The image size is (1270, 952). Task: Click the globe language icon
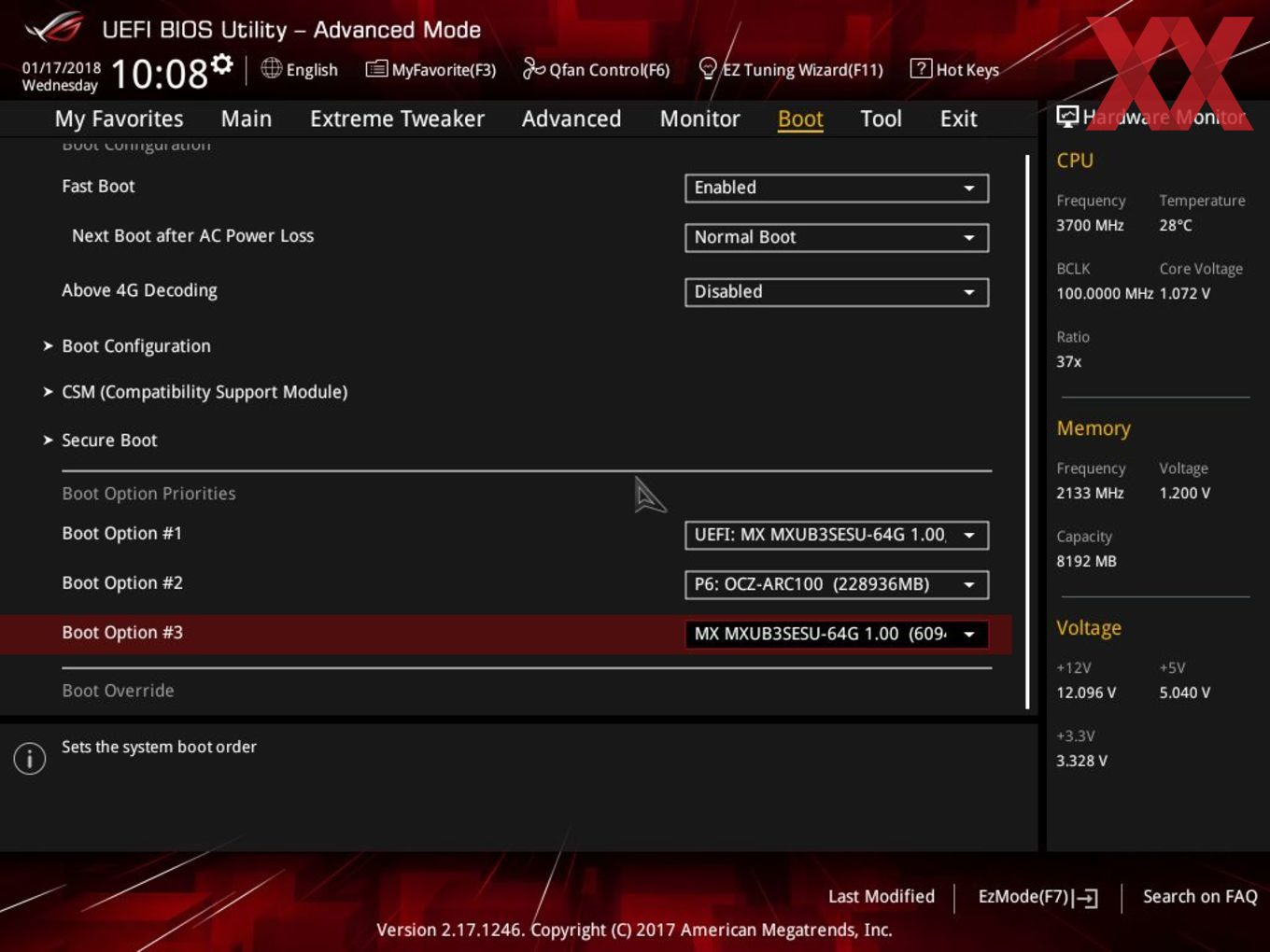click(272, 68)
